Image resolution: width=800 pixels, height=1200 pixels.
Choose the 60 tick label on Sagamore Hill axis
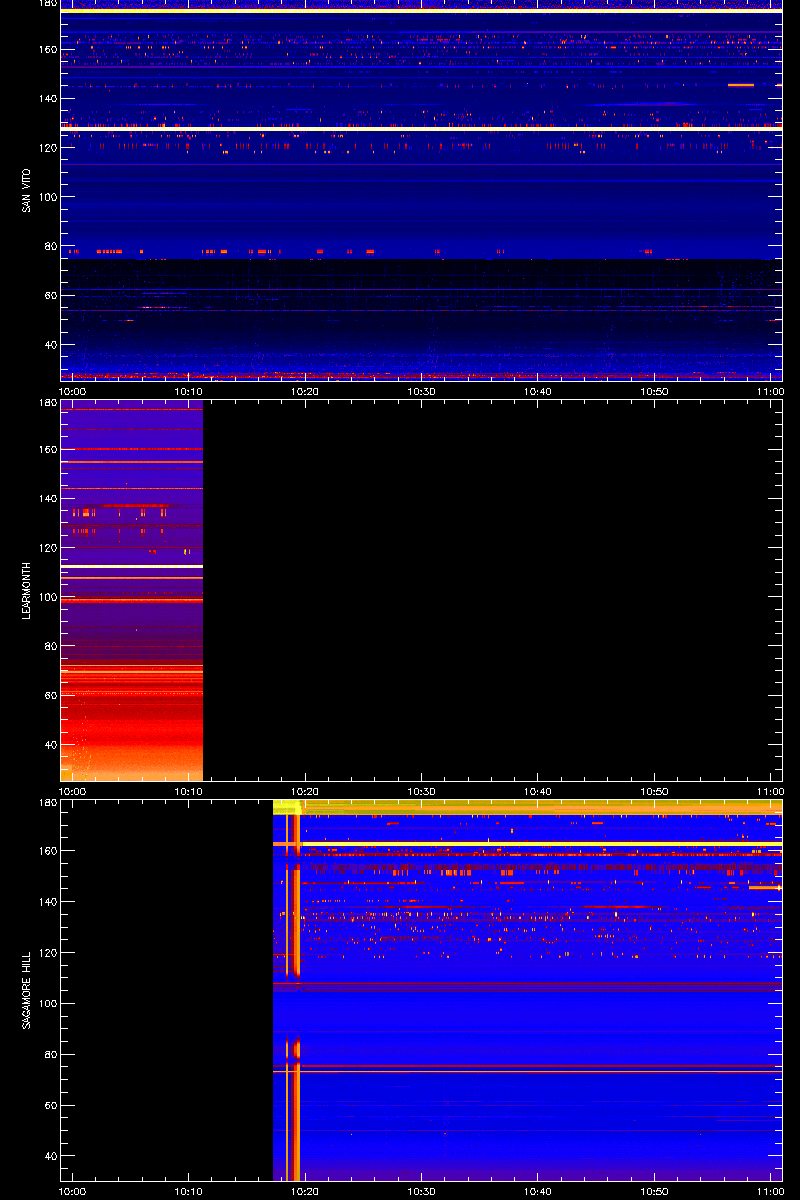point(50,1106)
